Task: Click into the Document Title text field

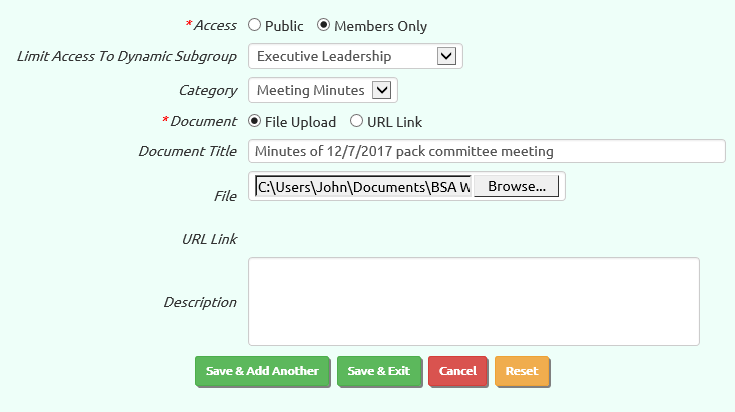Action: (487, 151)
